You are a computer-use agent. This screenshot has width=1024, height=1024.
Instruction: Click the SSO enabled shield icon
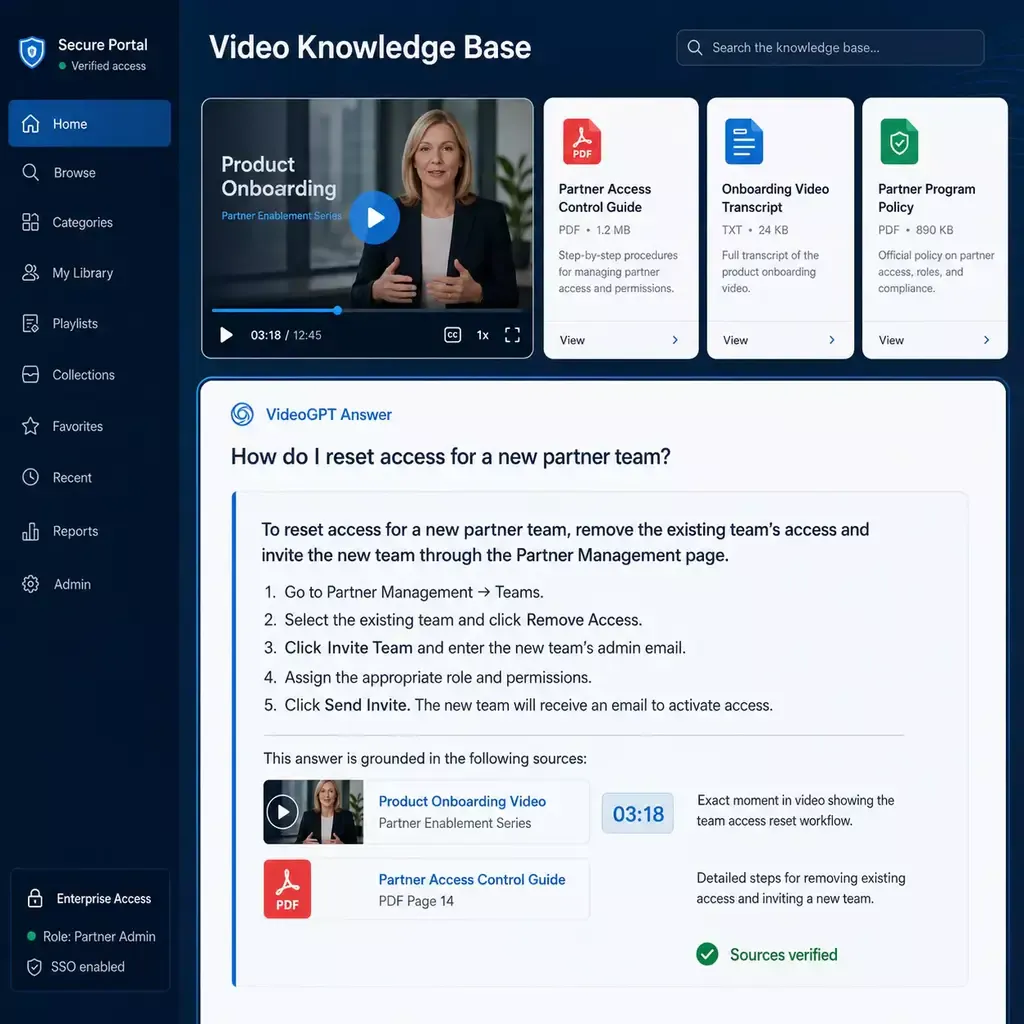pos(35,967)
